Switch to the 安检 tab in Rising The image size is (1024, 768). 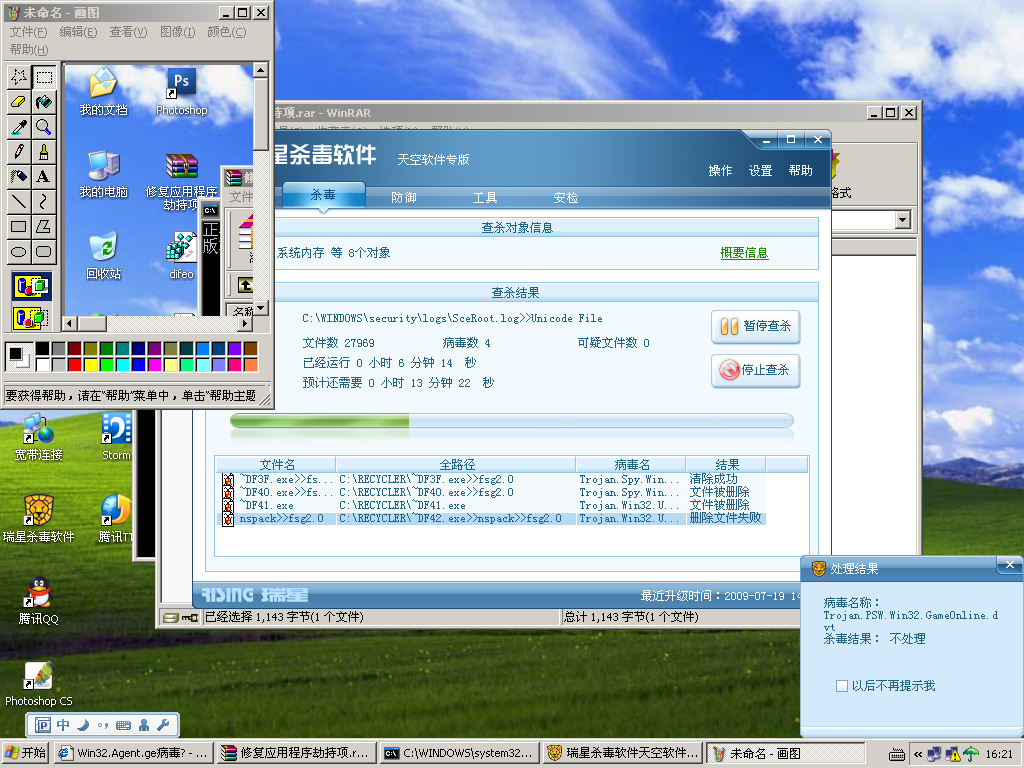tap(566, 198)
